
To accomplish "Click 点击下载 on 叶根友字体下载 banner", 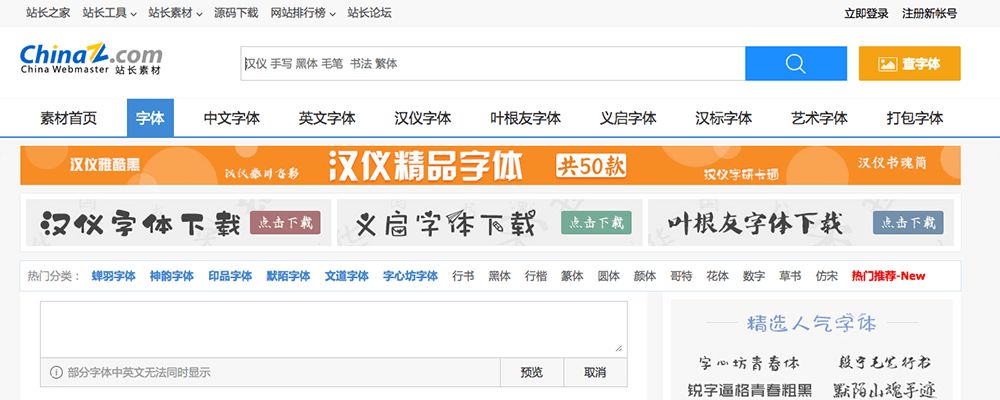I will 908,223.
